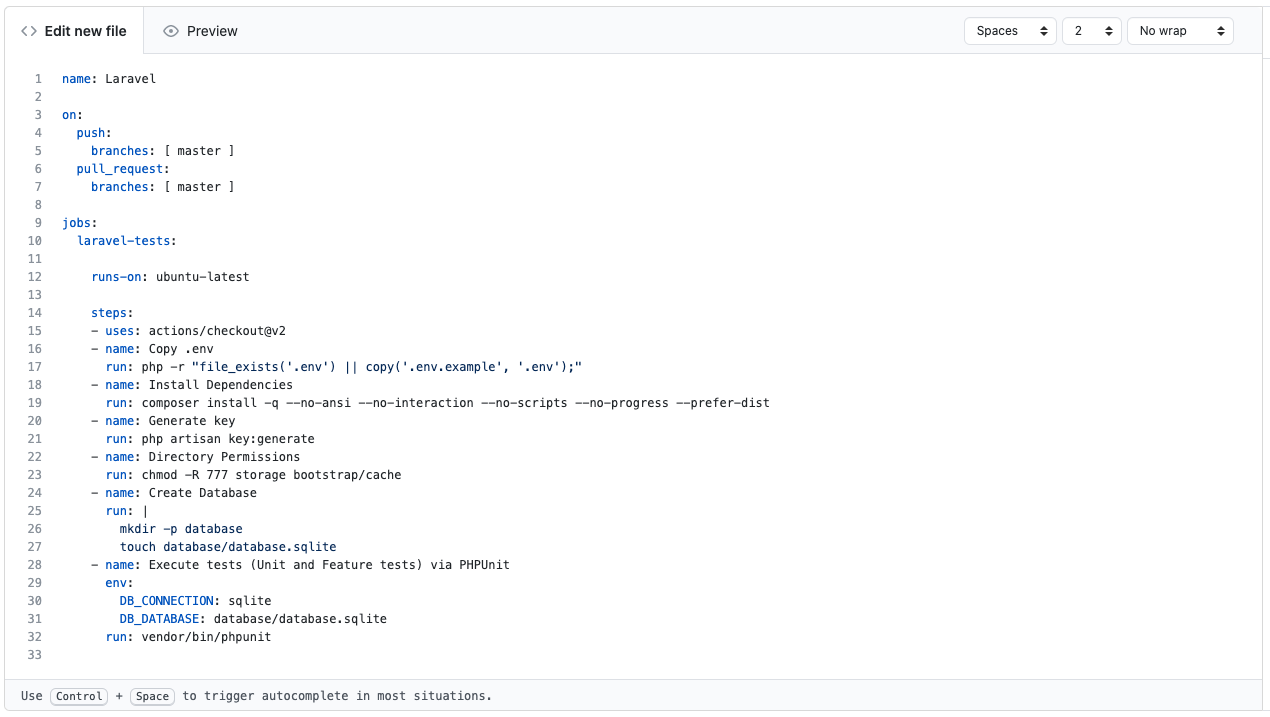The height and width of the screenshot is (717, 1270).
Task: Open the Preview tab
Action: [200, 31]
